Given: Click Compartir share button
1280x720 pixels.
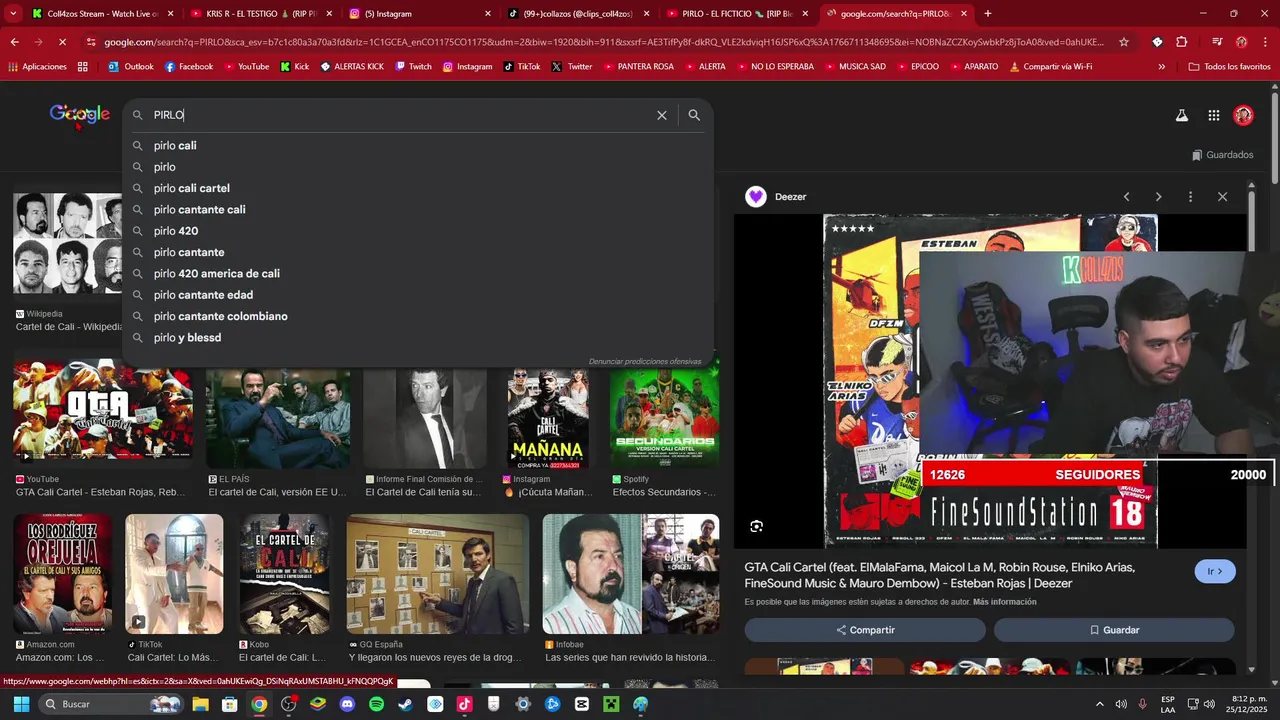Looking at the screenshot, I should pyautogui.click(x=865, y=630).
